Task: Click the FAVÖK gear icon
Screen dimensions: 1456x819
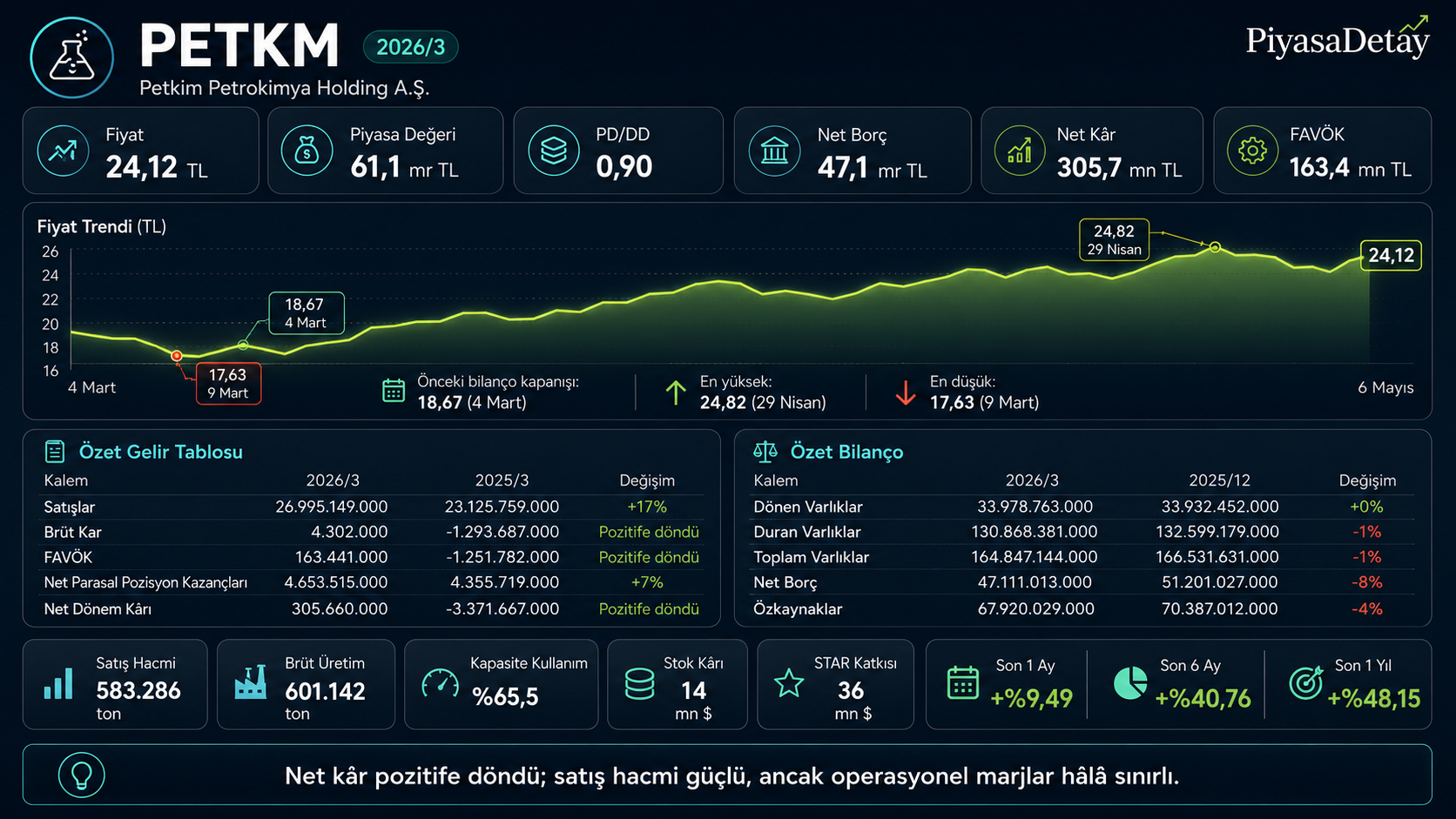Action: (1252, 151)
